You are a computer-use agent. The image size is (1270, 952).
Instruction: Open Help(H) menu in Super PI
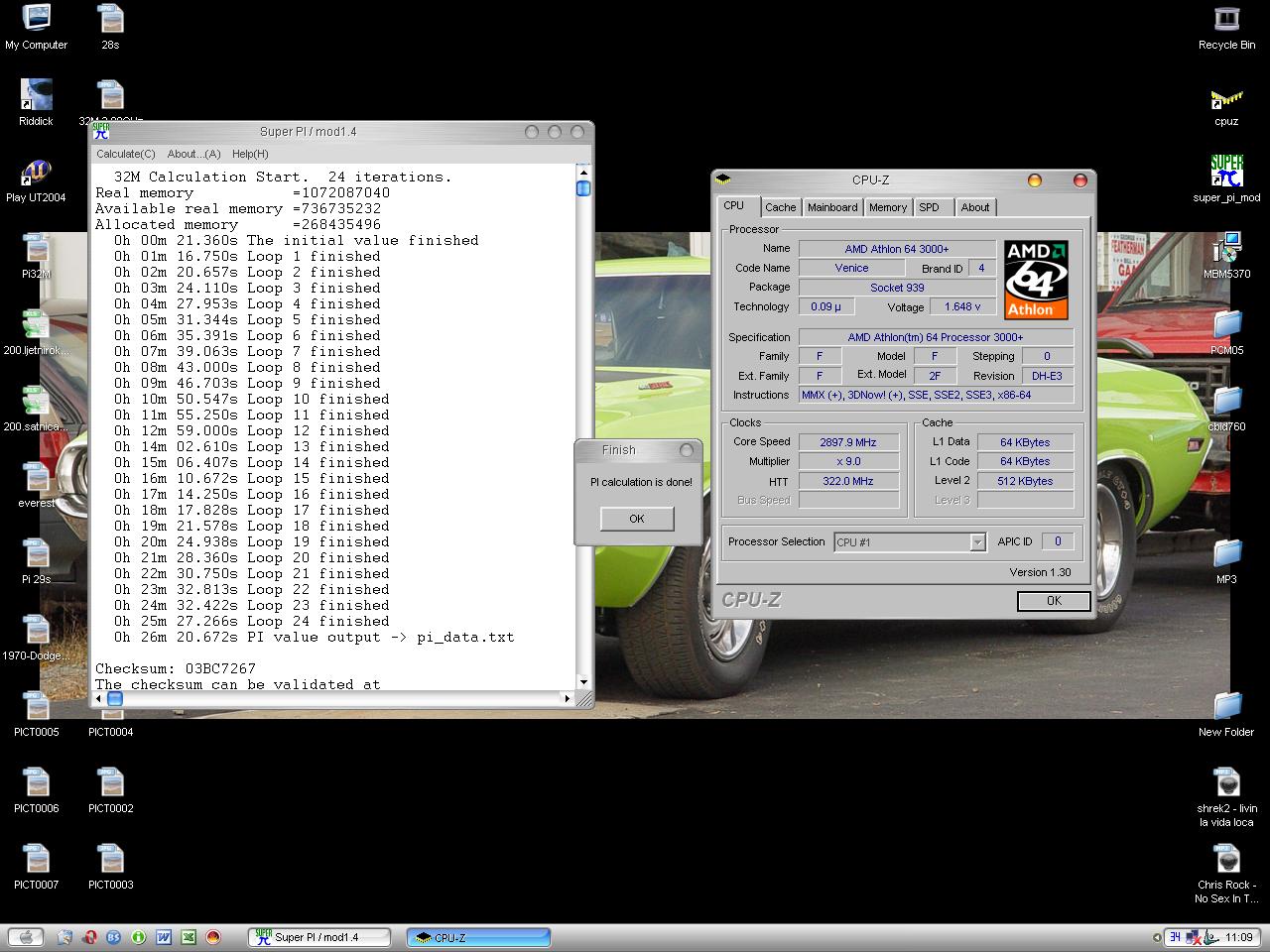click(250, 154)
